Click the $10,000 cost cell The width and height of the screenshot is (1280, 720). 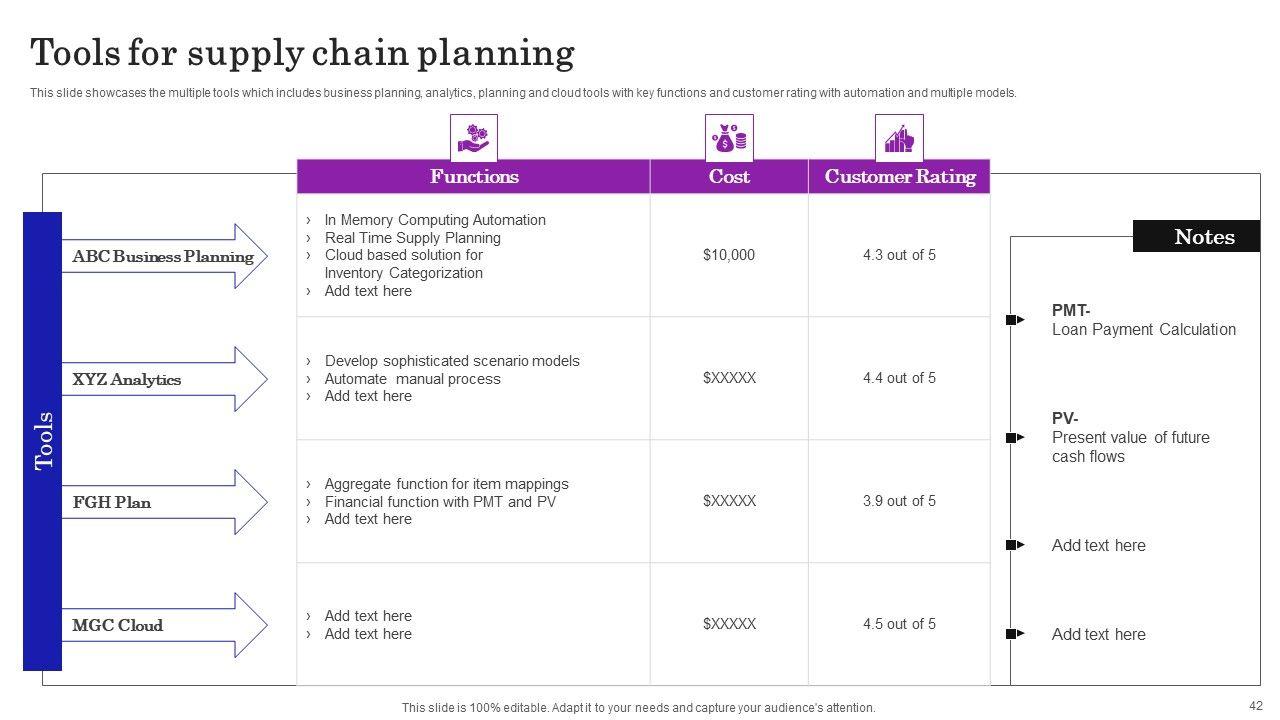729,255
